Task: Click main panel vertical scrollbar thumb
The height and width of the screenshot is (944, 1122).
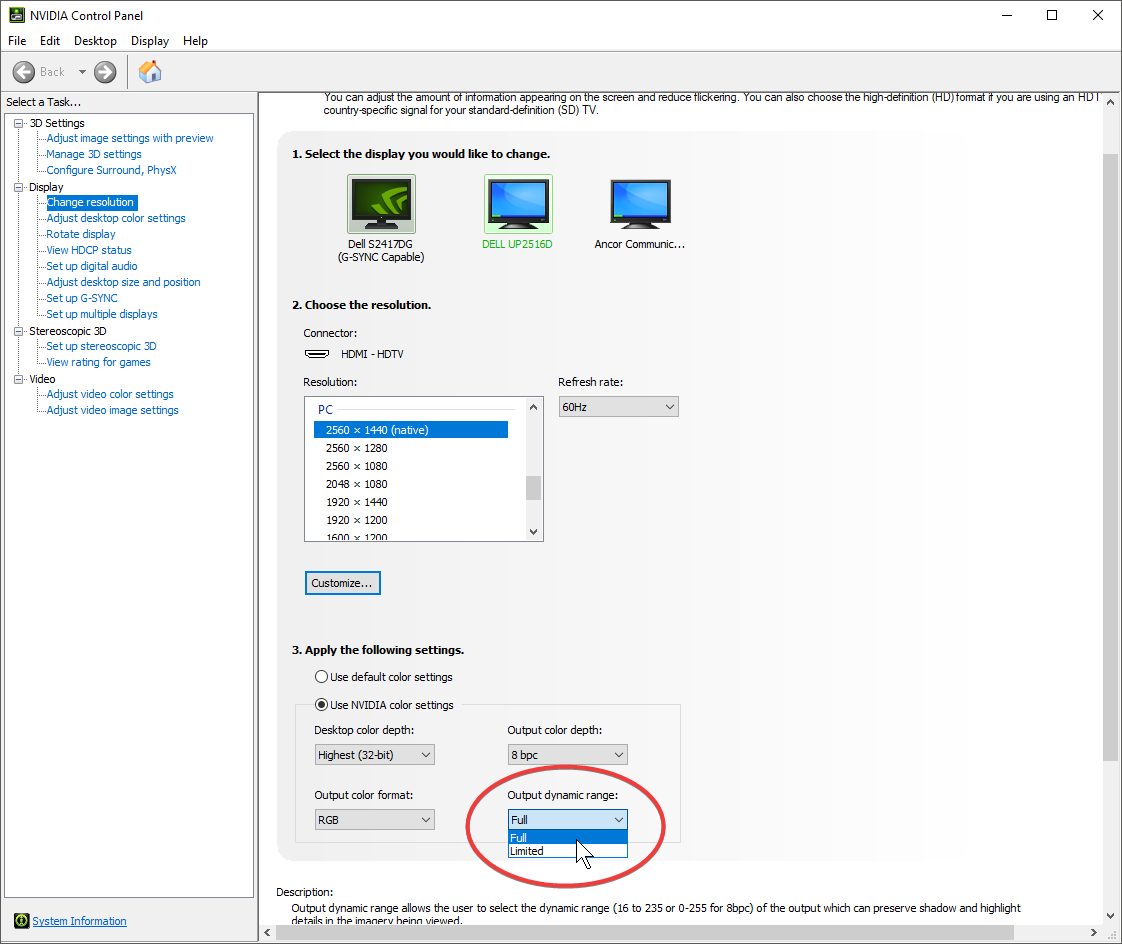Action: tap(1110, 458)
